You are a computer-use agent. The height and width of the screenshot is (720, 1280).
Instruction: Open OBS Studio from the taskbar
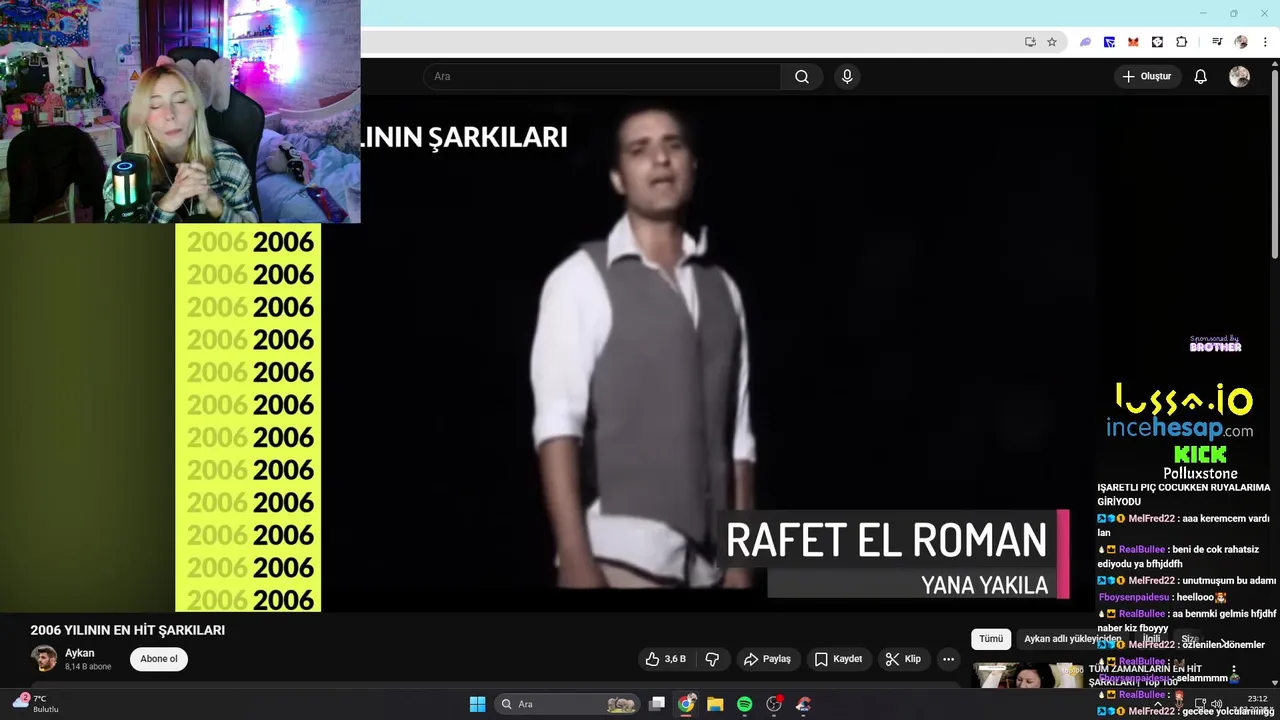tap(774, 704)
